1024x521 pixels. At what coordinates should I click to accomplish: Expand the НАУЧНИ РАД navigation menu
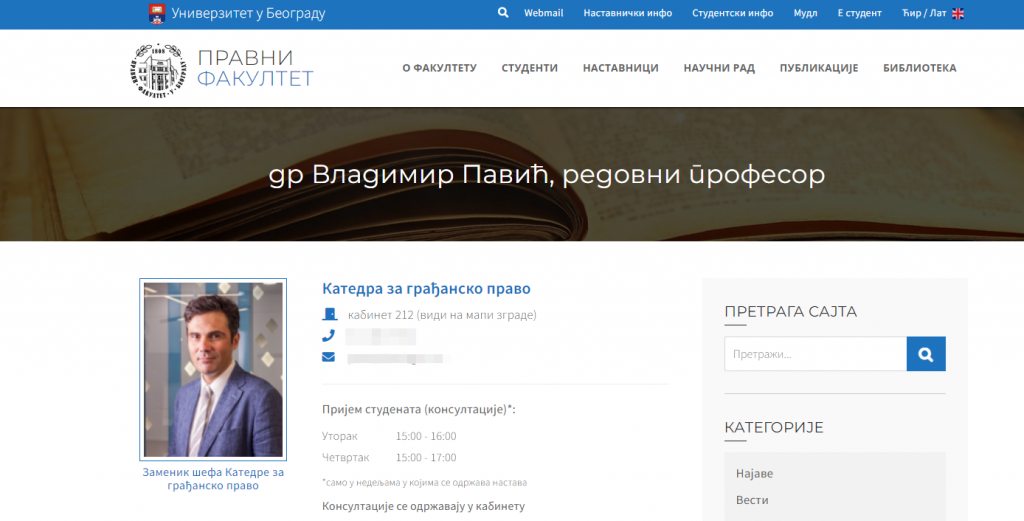pos(719,69)
